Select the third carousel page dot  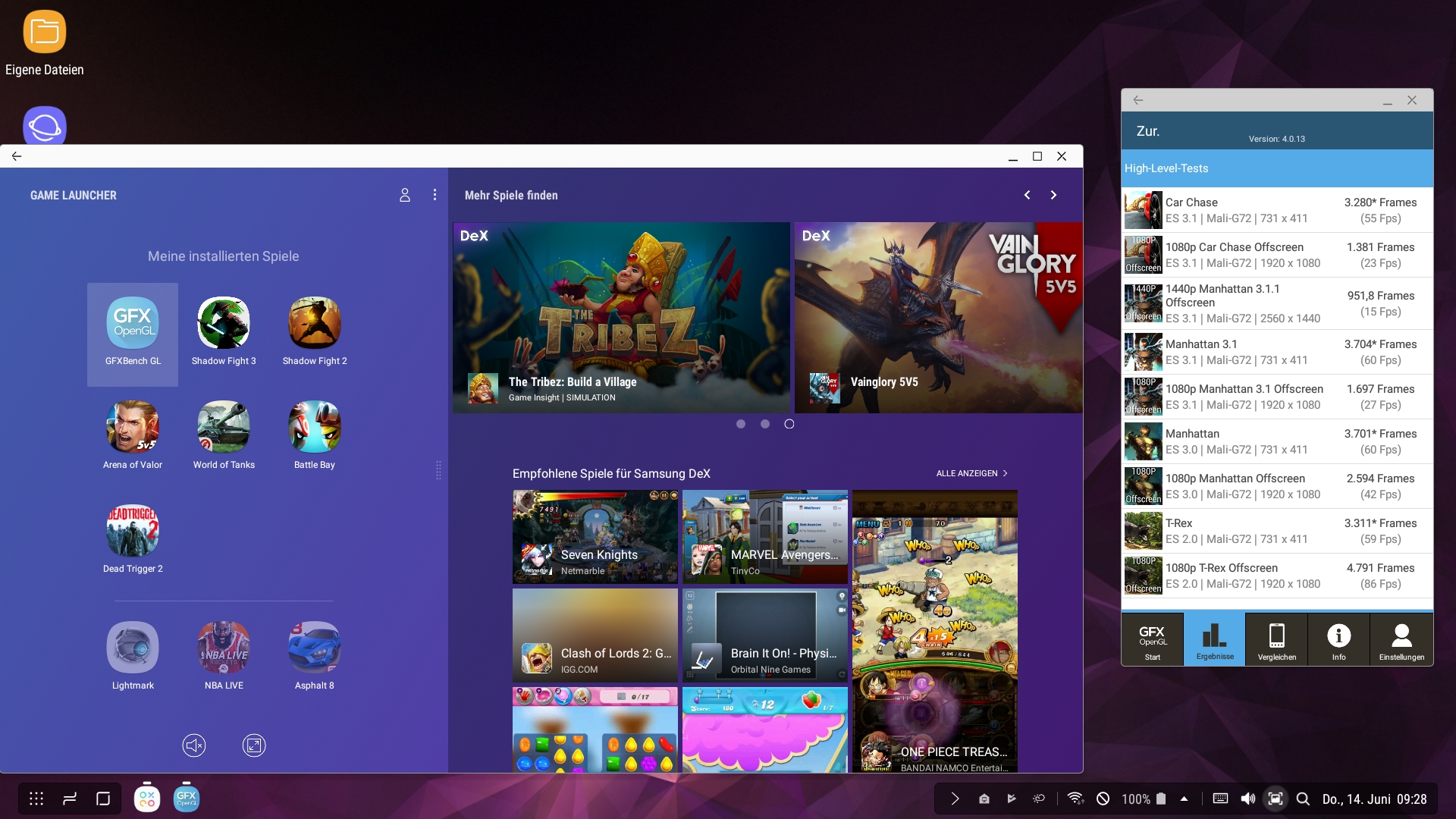(789, 424)
